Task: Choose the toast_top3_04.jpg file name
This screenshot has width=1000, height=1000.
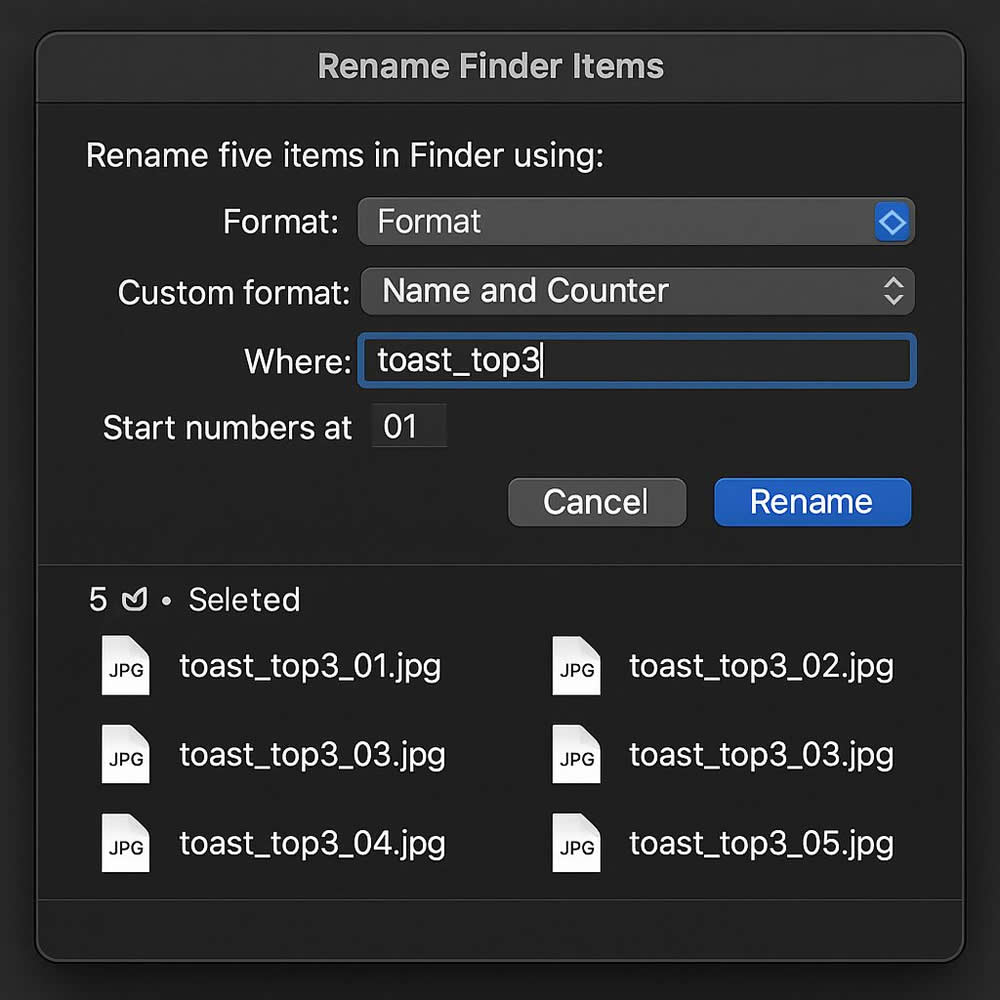Action: pyautogui.click(x=312, y=844)
